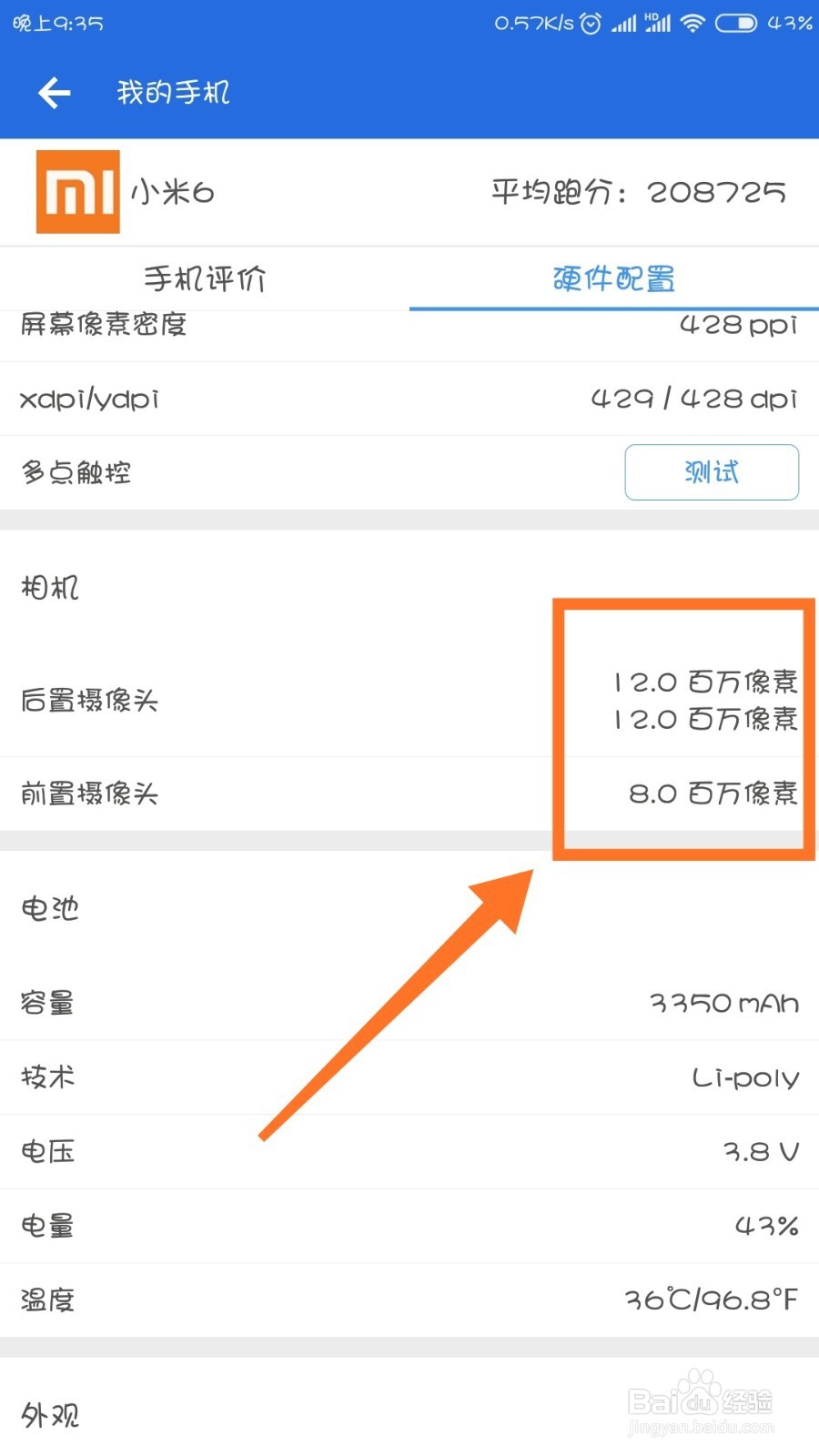Image resolution: width=819 pixels, height=1456 pixels.
Task: Tap the HD signal strength icon
Action: 657,24
